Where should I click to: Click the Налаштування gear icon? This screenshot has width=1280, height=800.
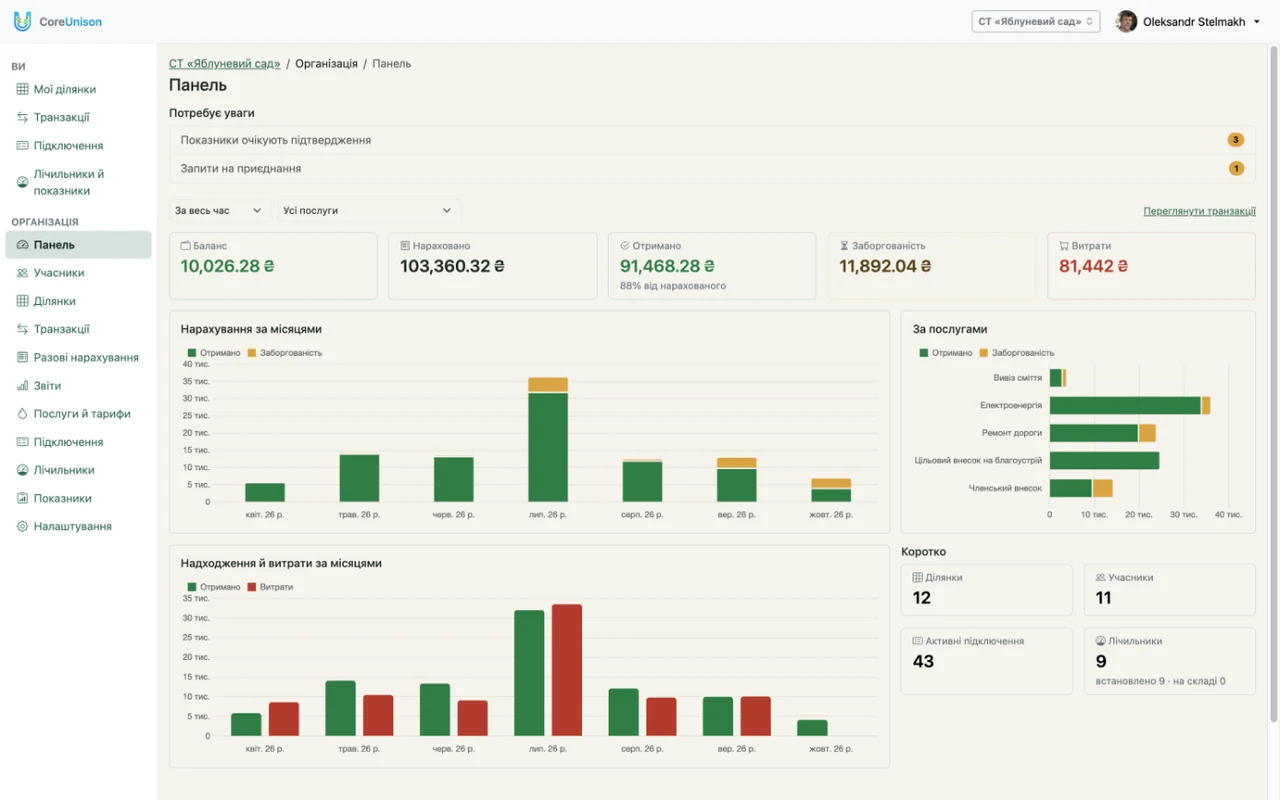pyautogui.click(x=23, y=526)
